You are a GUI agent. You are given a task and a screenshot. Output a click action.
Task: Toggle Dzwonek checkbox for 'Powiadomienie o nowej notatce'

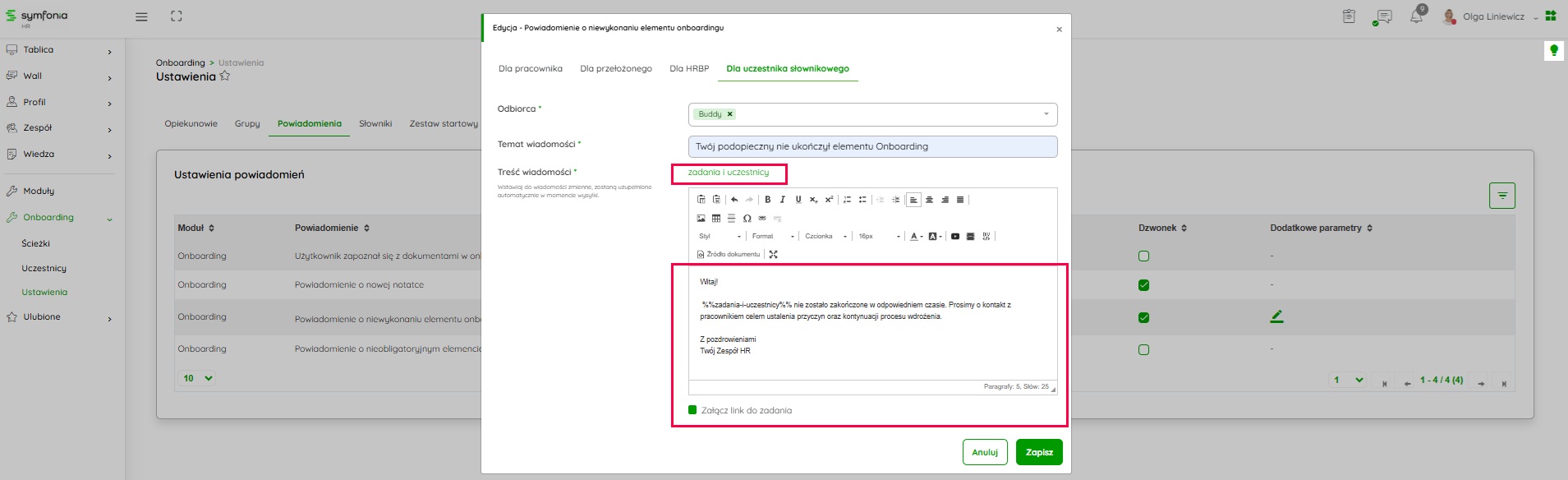[1143, 285]
